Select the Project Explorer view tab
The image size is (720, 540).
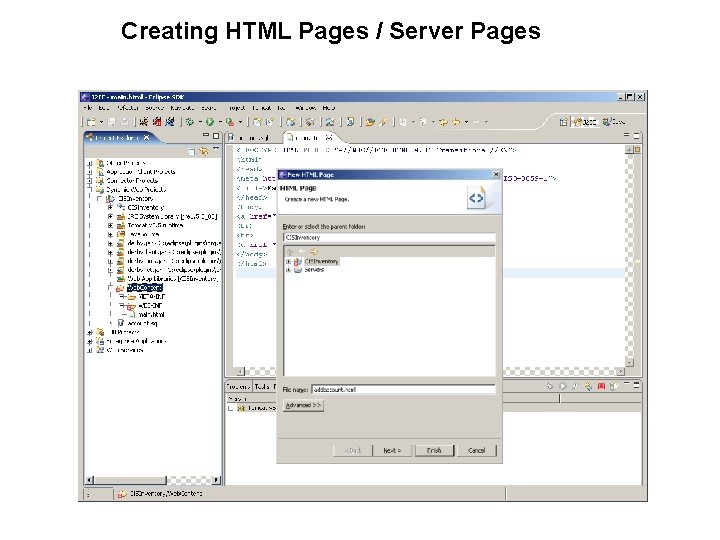click(118, 137)
